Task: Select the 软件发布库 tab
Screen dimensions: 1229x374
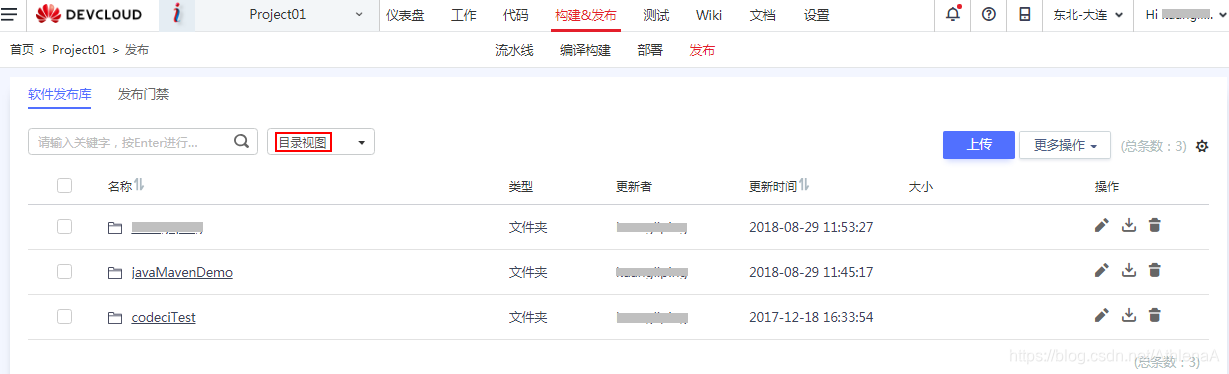Action: point(60,95)
